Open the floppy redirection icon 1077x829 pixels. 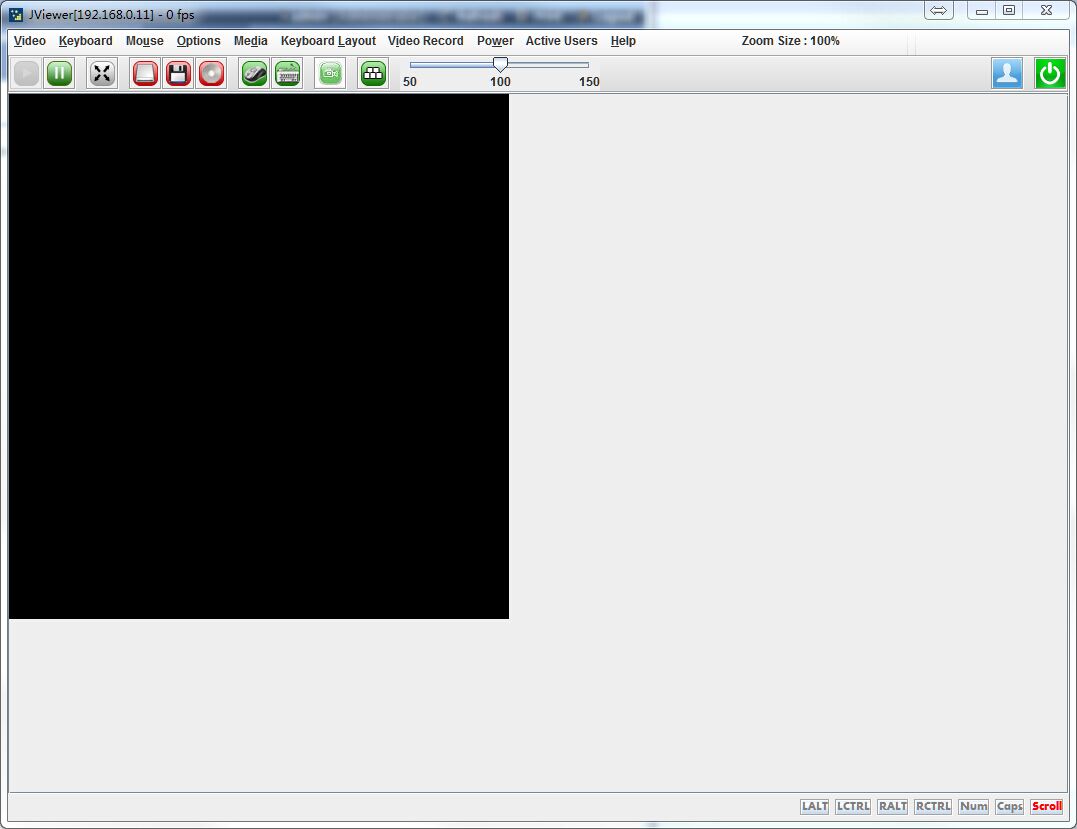179,73
